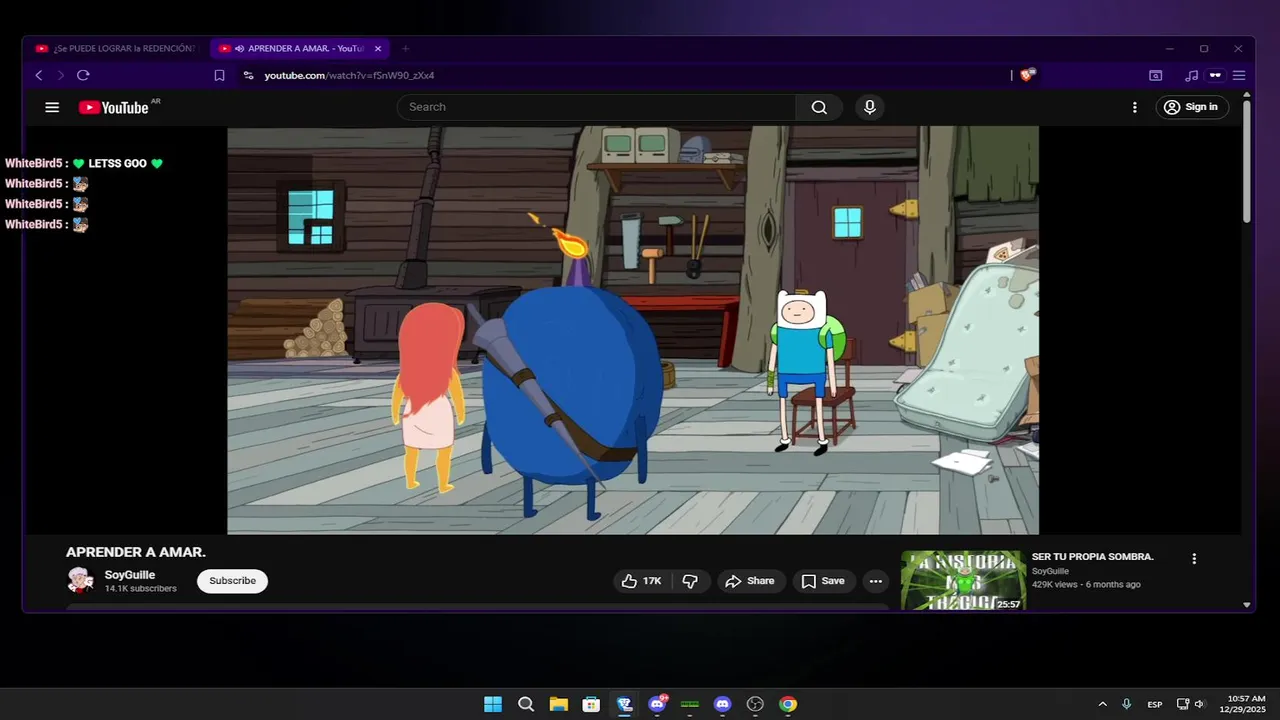
Task: Select the youtube.com address bar URL
Action: tap(349, 75)
